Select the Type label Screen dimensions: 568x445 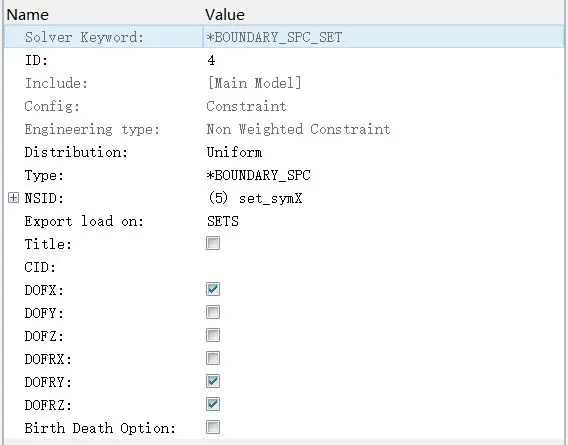coord(44,175)
